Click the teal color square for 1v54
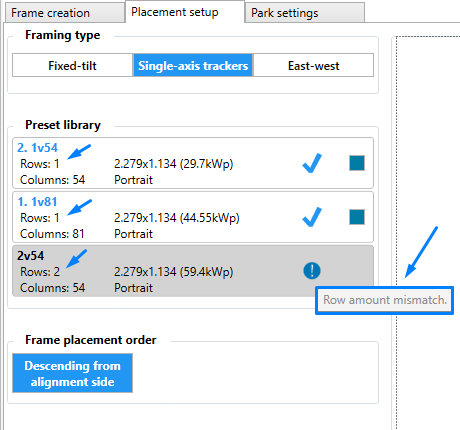 pos(357,163)
